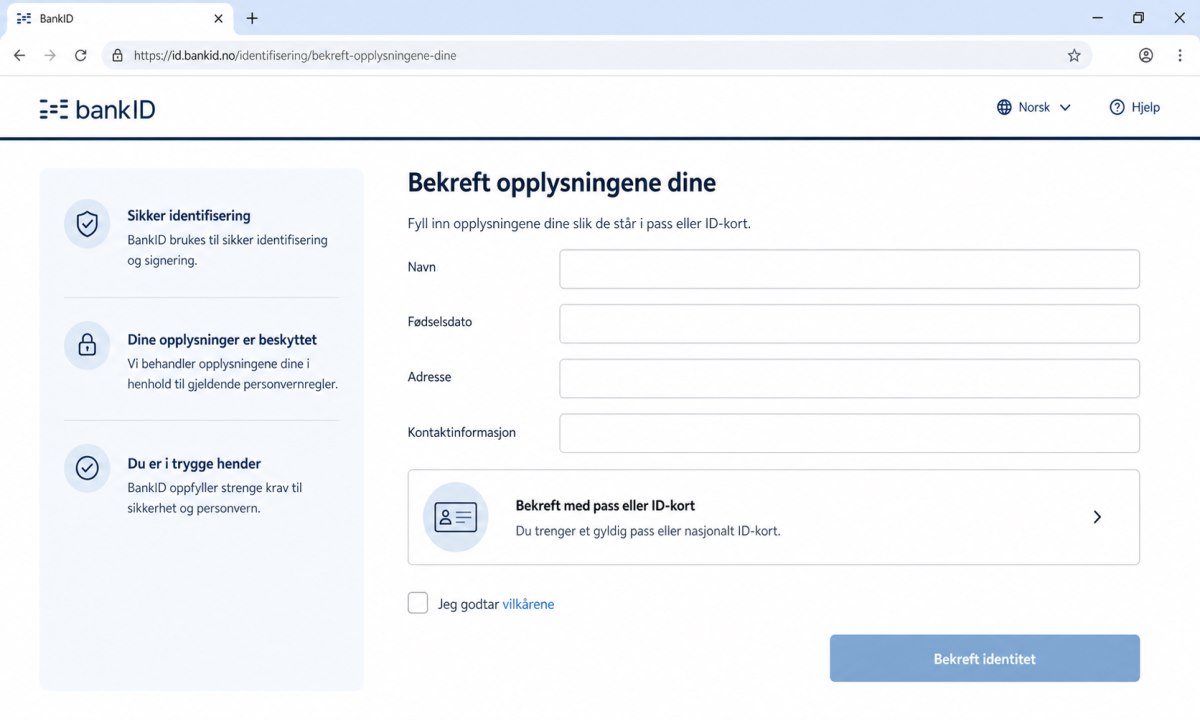Select Bekreft med pass eller ID-kort

click(x=774, y=517)
